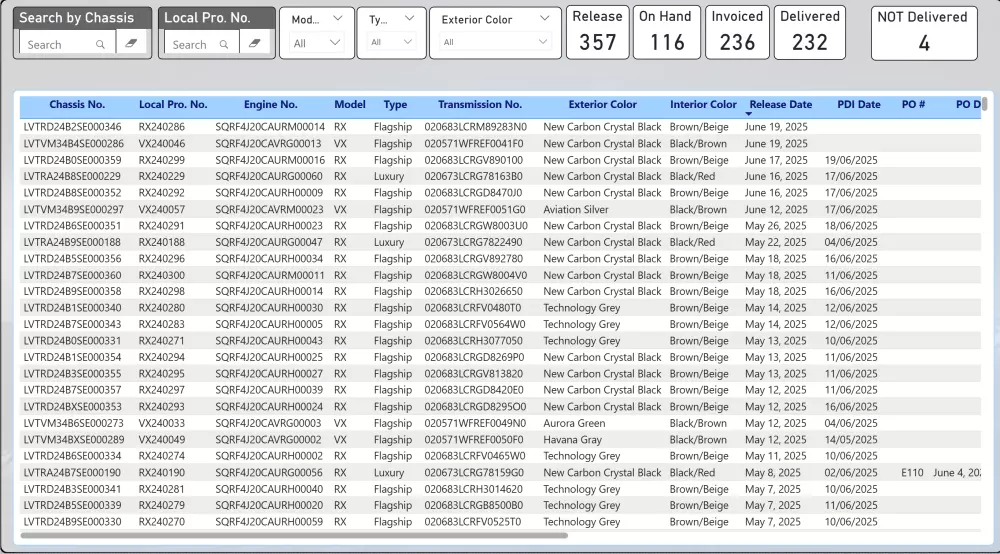Click the table vertical scrollbar thumb
This screenshot has height=554, width=1000.
tap(985, 103)
